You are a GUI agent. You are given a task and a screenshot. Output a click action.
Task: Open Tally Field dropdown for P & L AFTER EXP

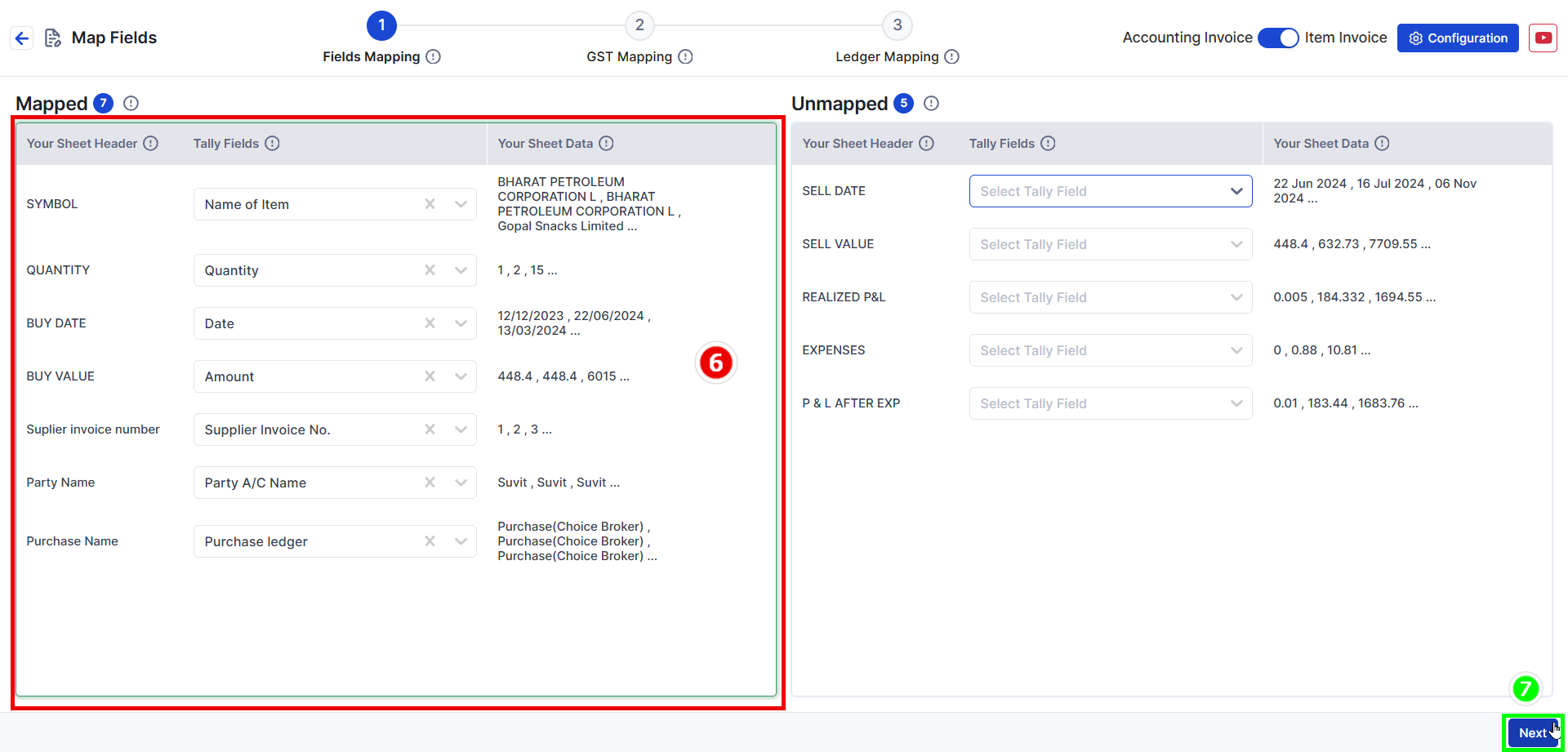point(1111,403)
